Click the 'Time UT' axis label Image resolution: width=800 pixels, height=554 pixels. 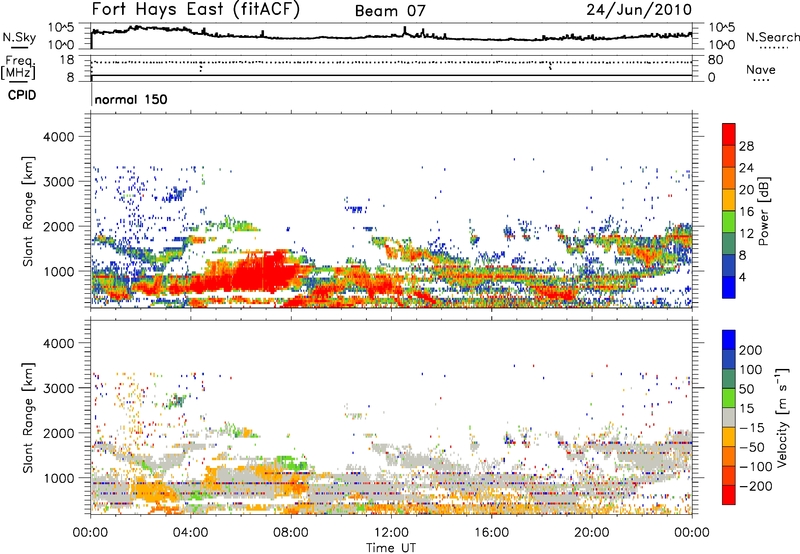(x=391, y=548)
